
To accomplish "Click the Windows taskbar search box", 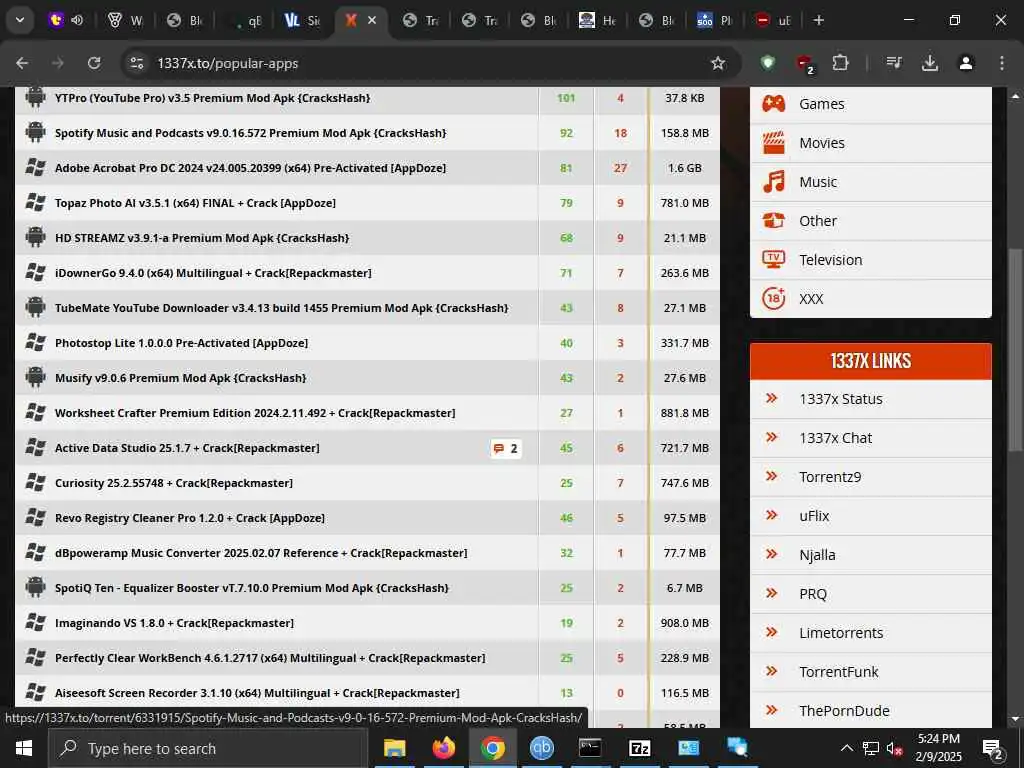I will [208, 748].
